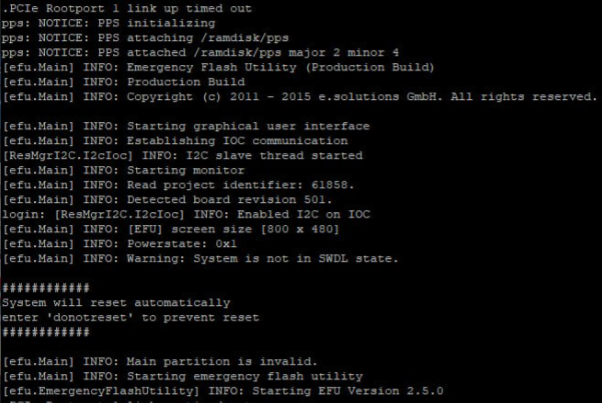Screen dimensions: 602x403
Task: Click the 'System will reset automatically' message
Action: pos(116,302)
